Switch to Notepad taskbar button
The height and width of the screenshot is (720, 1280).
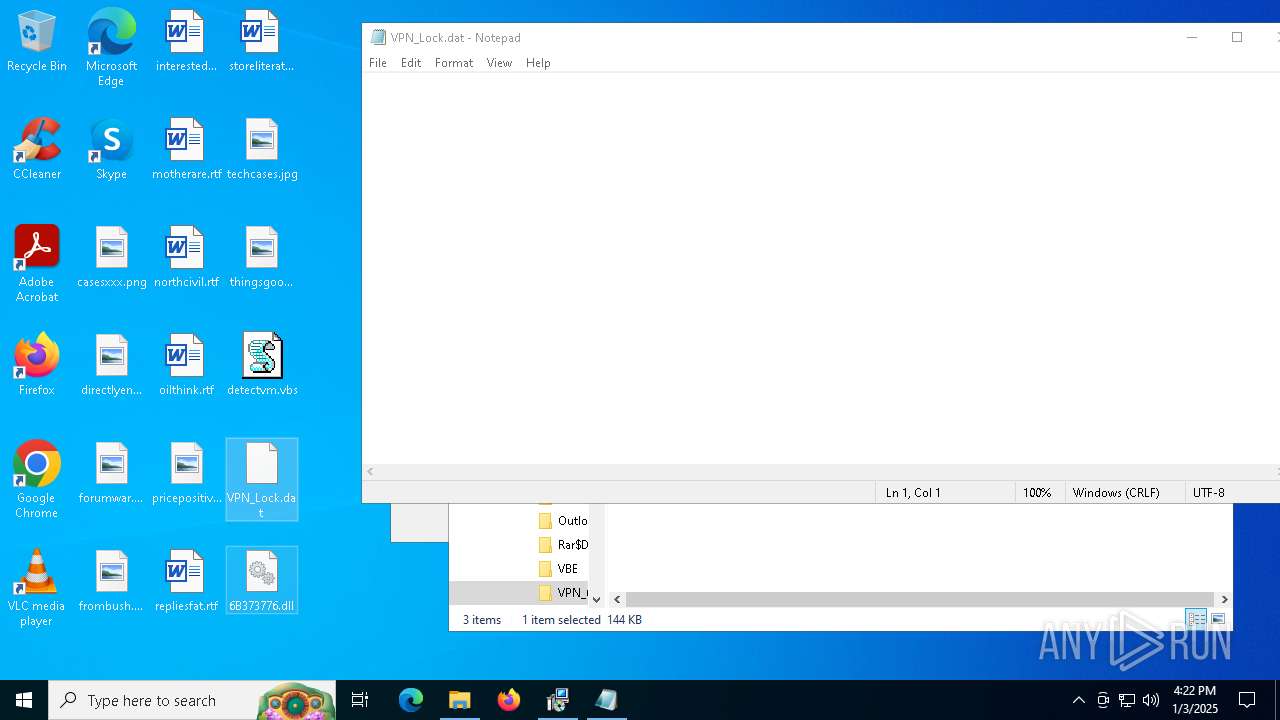[x=606, y=700]
